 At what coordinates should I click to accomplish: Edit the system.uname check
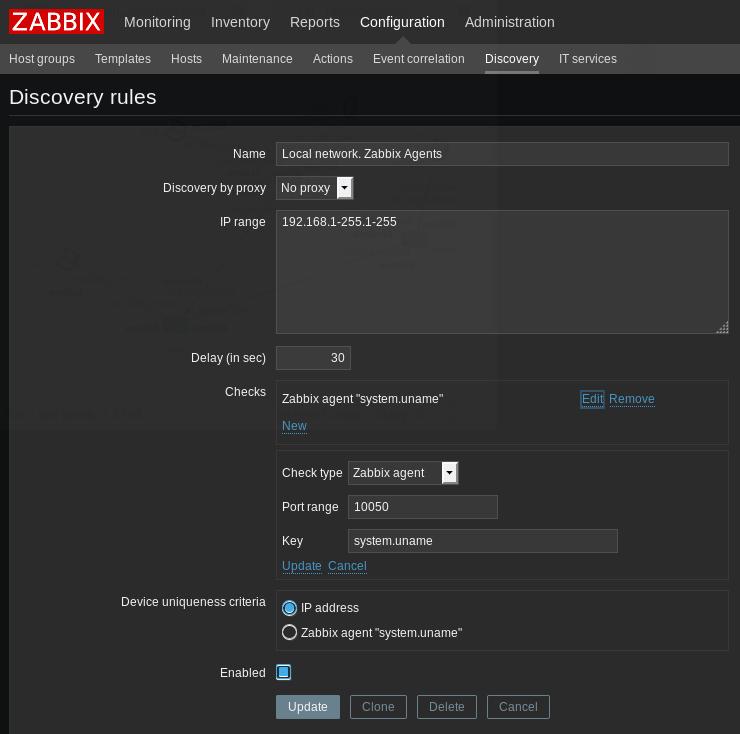[x=592, y=399]
